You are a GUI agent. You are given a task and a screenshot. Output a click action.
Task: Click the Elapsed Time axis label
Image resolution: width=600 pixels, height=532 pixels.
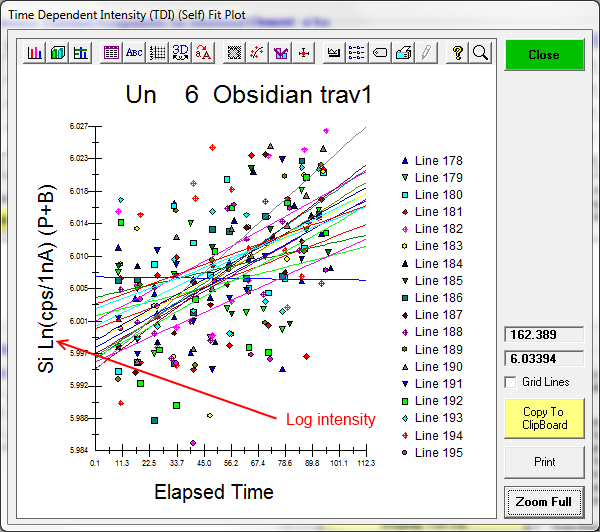click(x=213, y=492)
